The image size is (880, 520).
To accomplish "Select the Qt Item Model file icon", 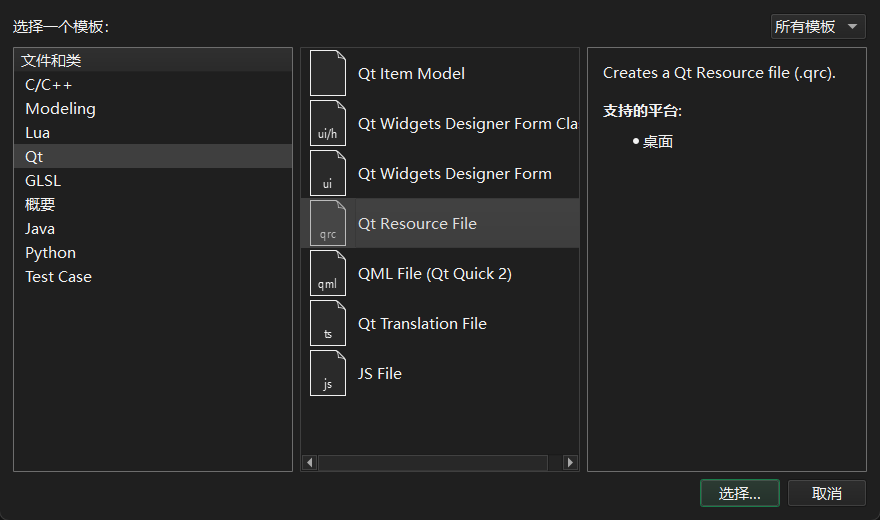I will pyautogui.click(x=328, y=73).
